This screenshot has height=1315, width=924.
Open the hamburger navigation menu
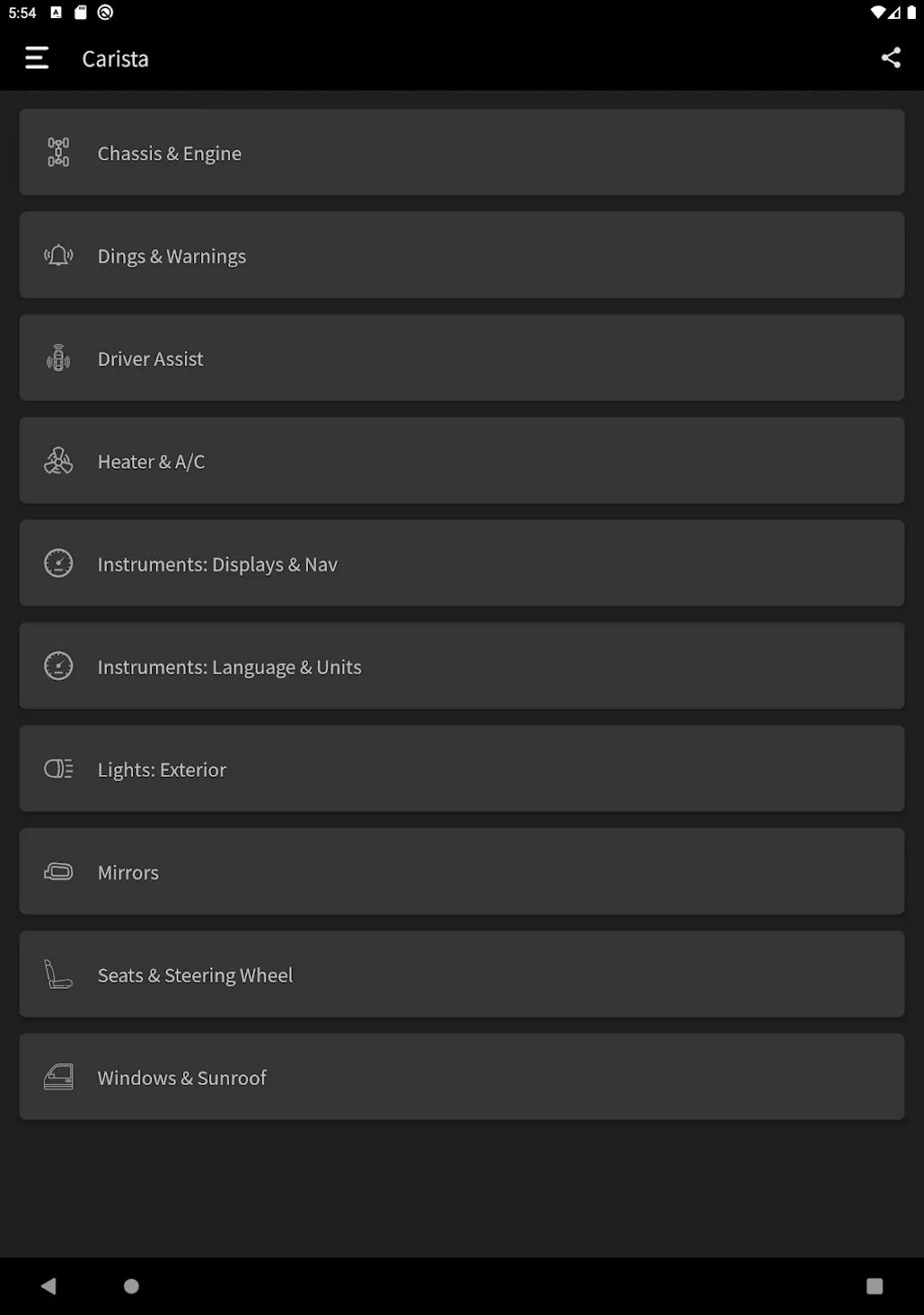[36, 58]
